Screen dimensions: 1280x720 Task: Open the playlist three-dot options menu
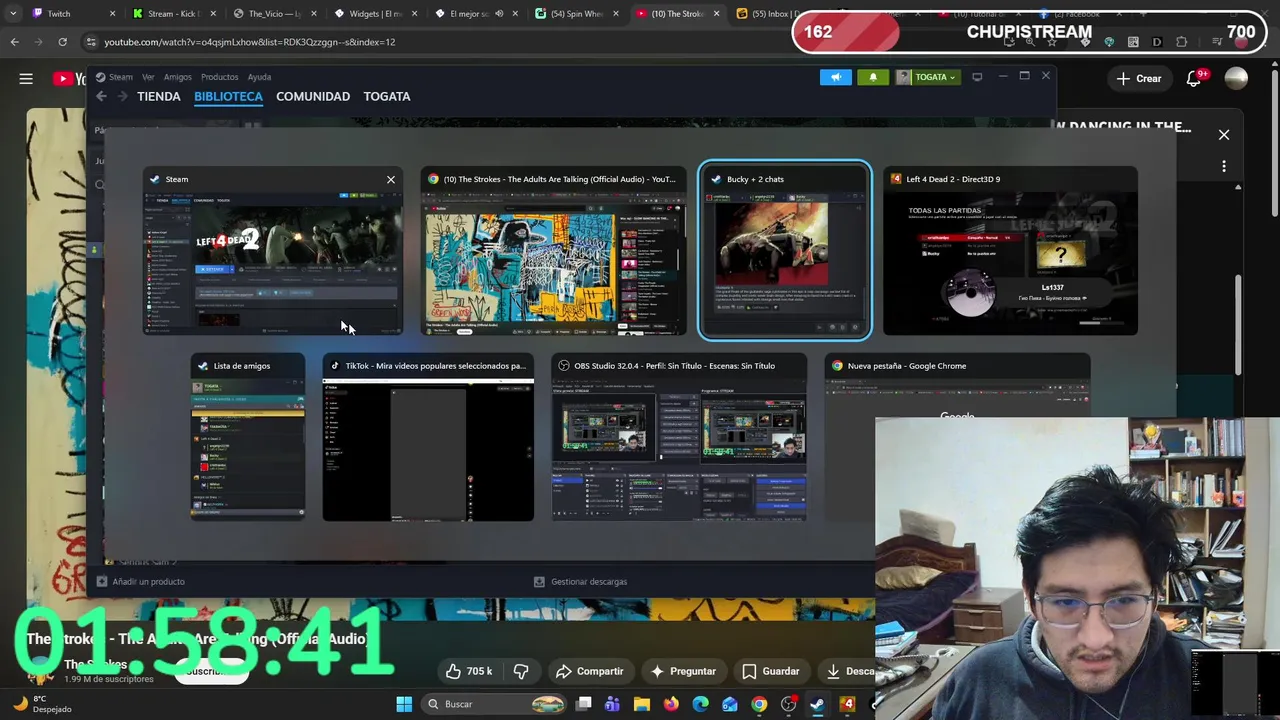click(x=1224, y=167)
